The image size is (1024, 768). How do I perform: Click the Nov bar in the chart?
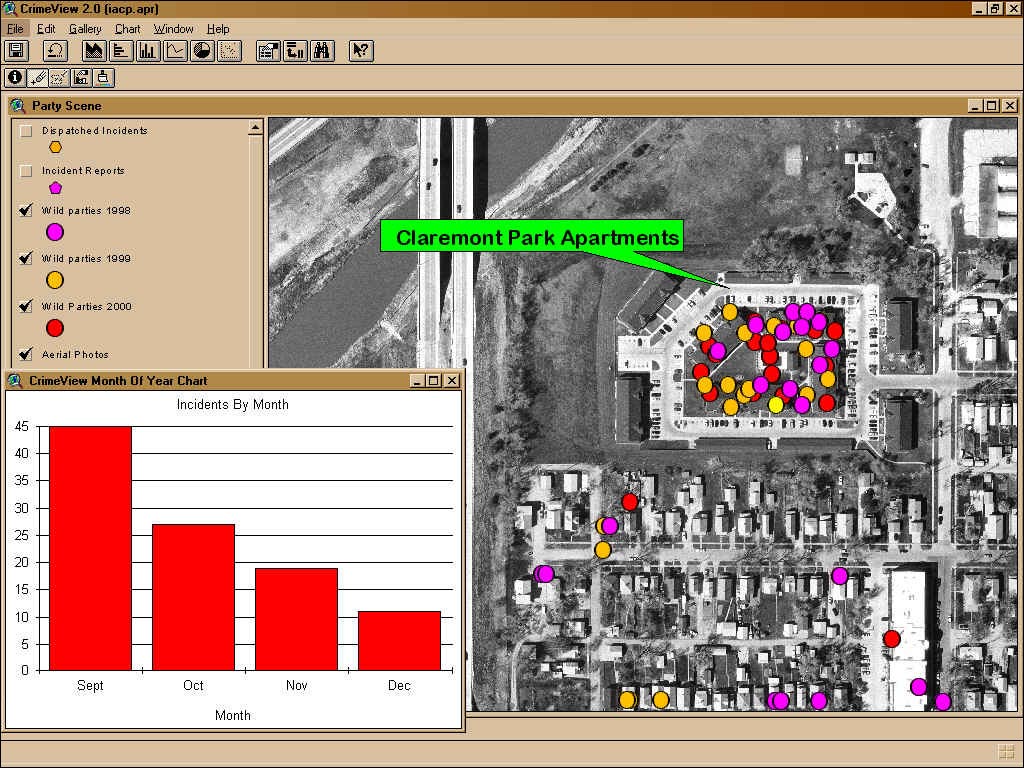(296, 619)
